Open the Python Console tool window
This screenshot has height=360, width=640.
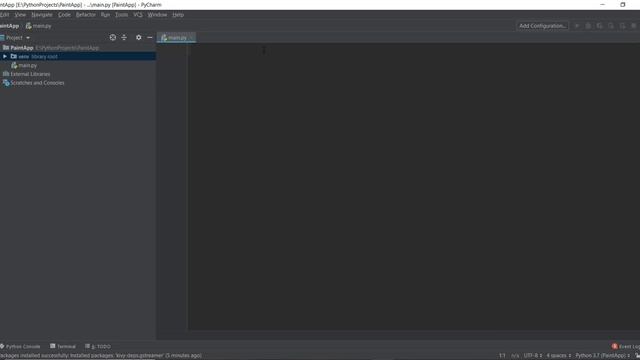[20, 346]
